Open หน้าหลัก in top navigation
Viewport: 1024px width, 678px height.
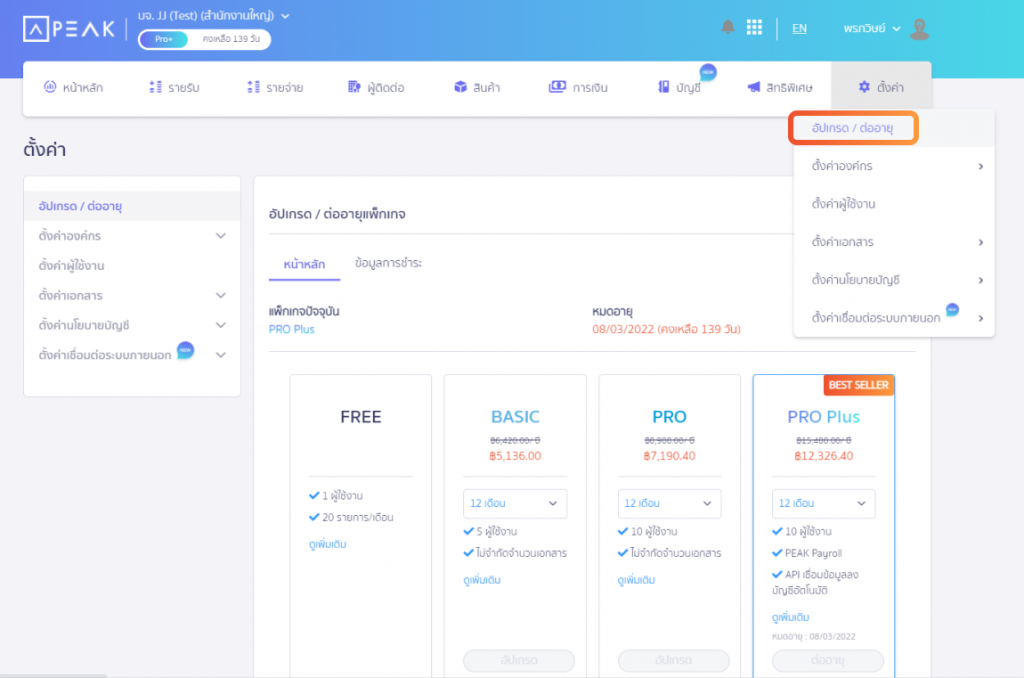[x=73, y=88]
